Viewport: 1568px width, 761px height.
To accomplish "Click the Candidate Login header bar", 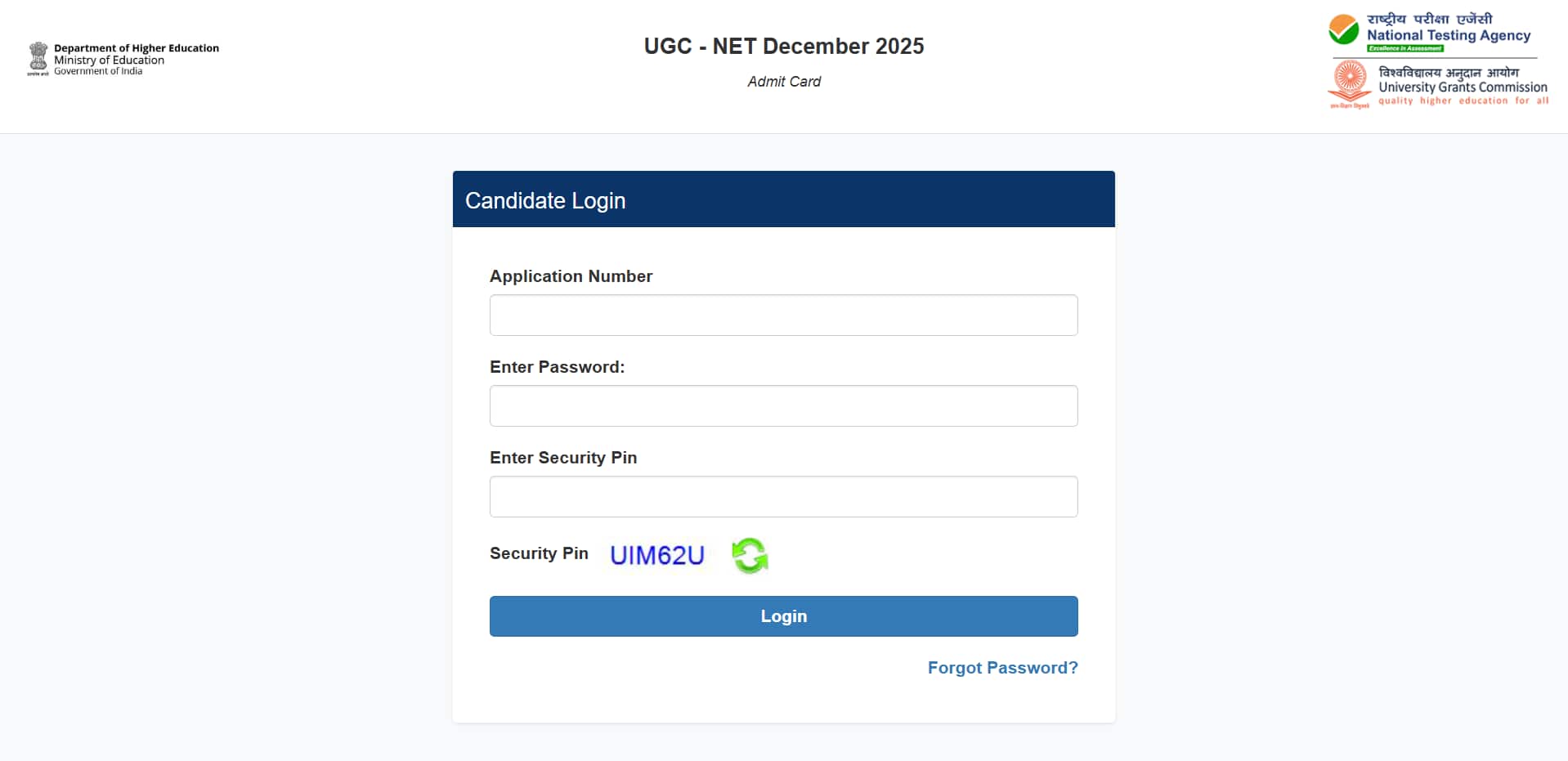I will pyautogui.click(x=782, y=199).
